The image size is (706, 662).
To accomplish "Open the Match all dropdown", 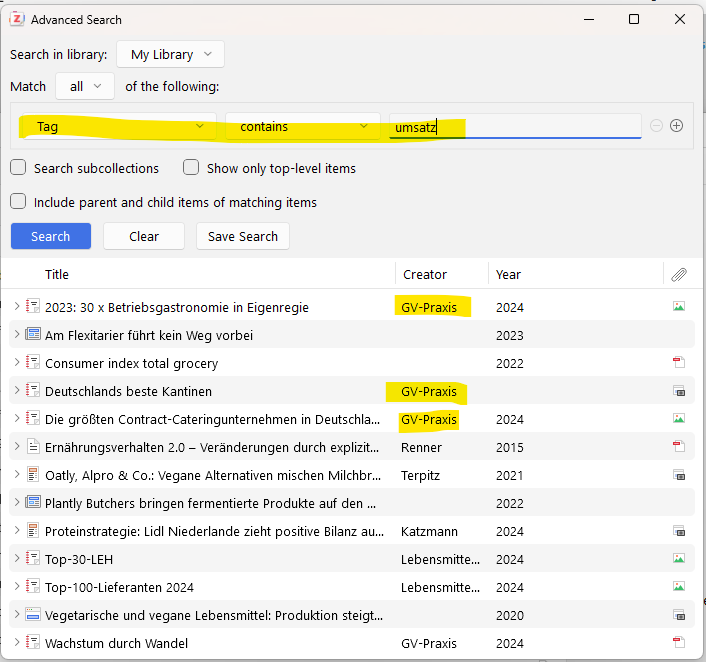I will (85, 86).
